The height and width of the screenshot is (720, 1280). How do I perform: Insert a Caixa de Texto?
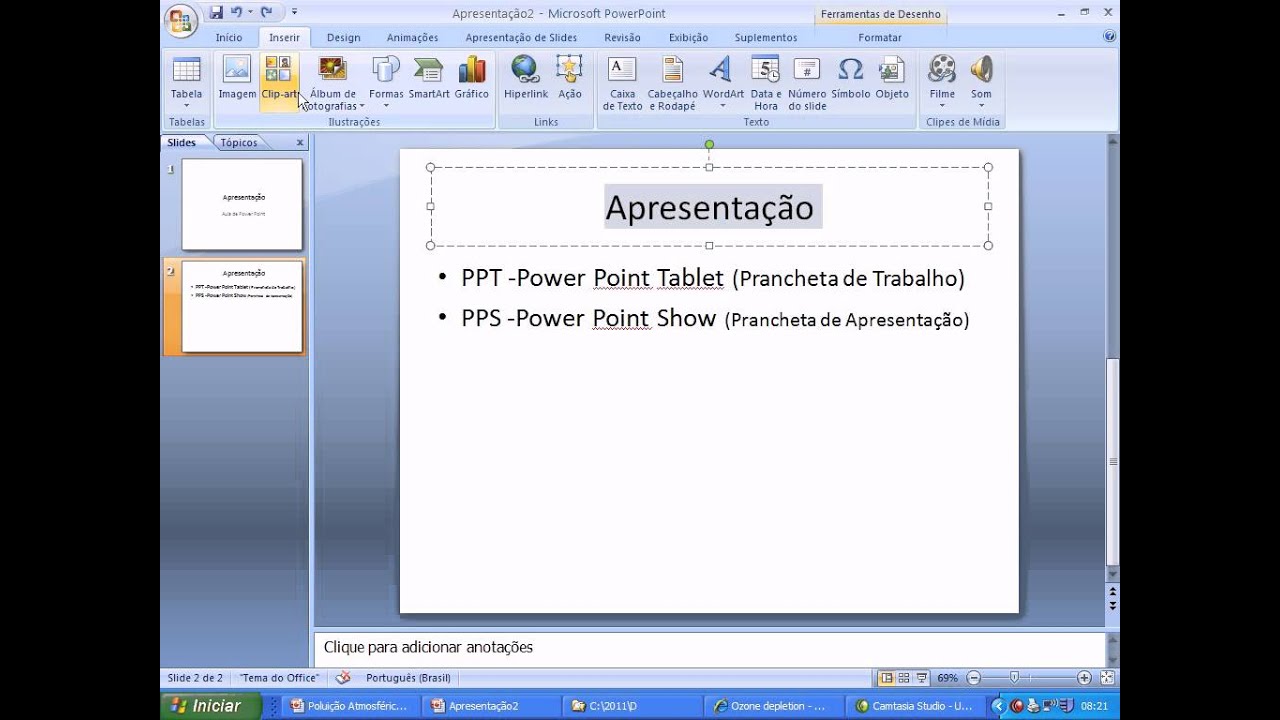(622, 82)
